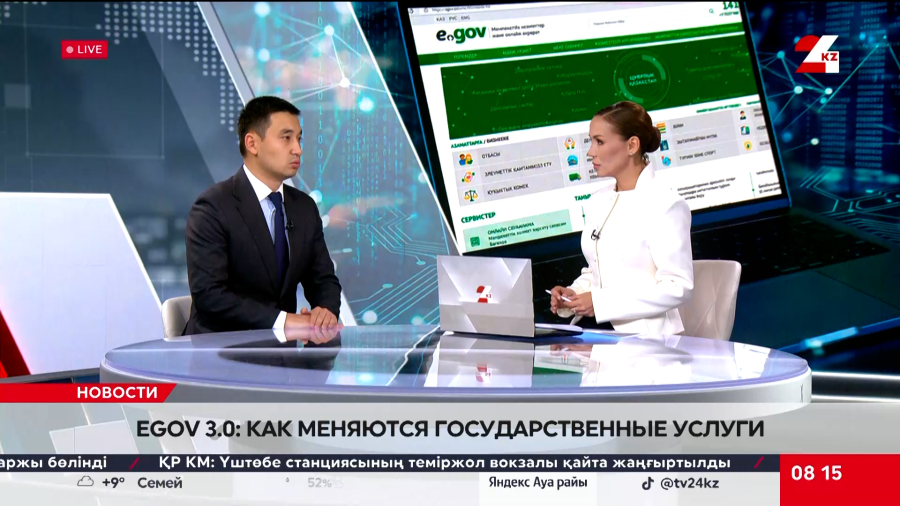Click the Семей city name

tap(160, 483)
